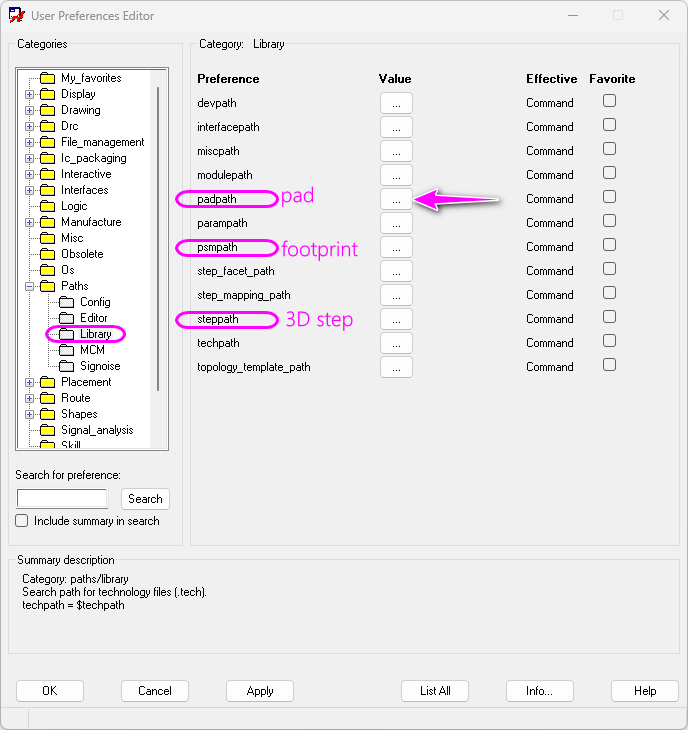Collapse the Paths category node
This screenshot has width=688, height=730.
pos(29,286)
